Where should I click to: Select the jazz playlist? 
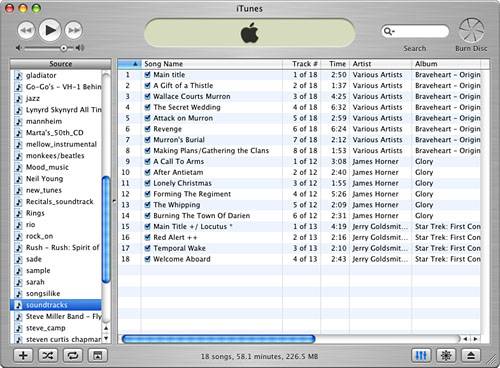pos(56,98)
